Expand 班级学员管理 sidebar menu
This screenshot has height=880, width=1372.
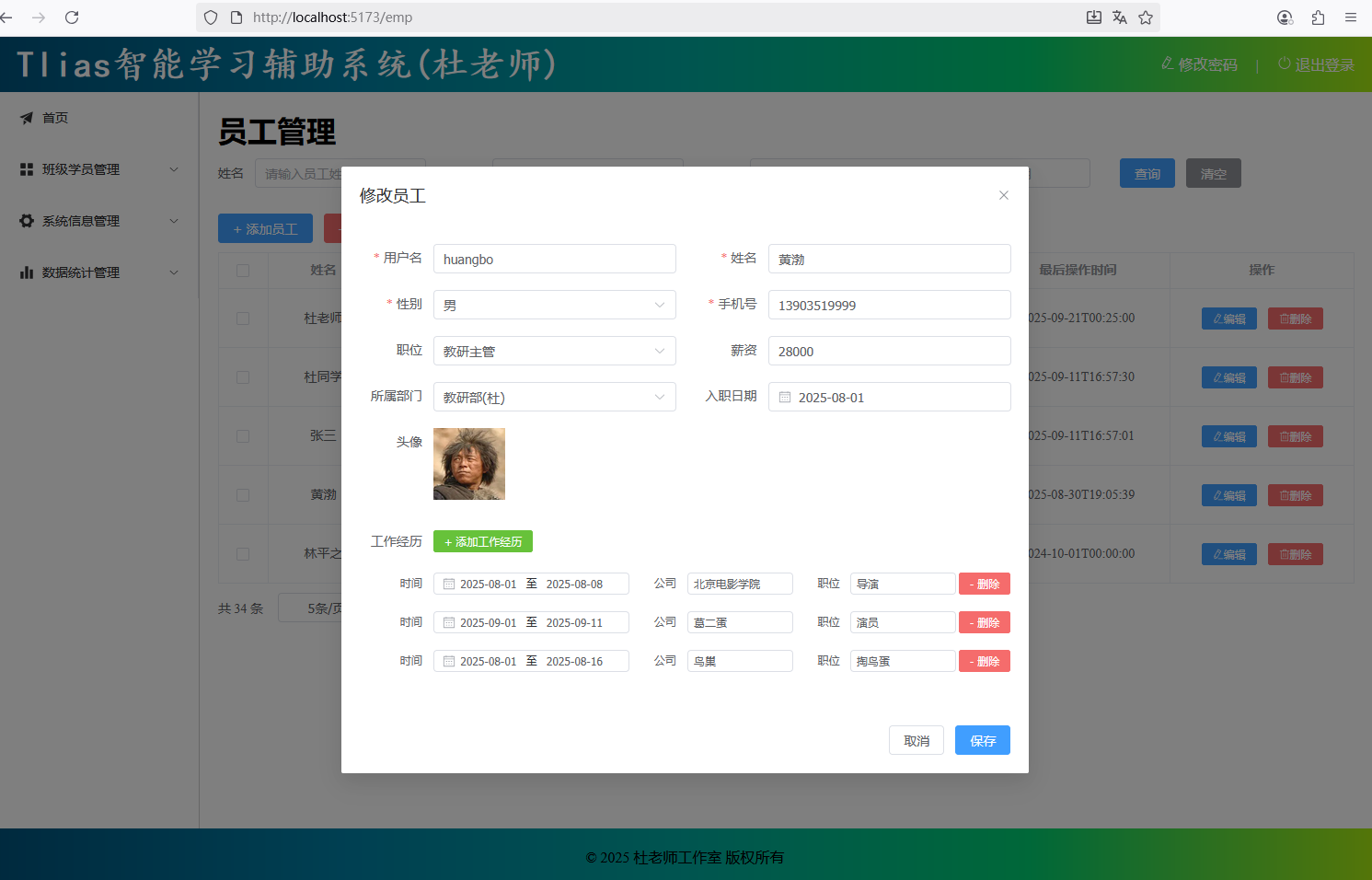(x=98, y=169)
